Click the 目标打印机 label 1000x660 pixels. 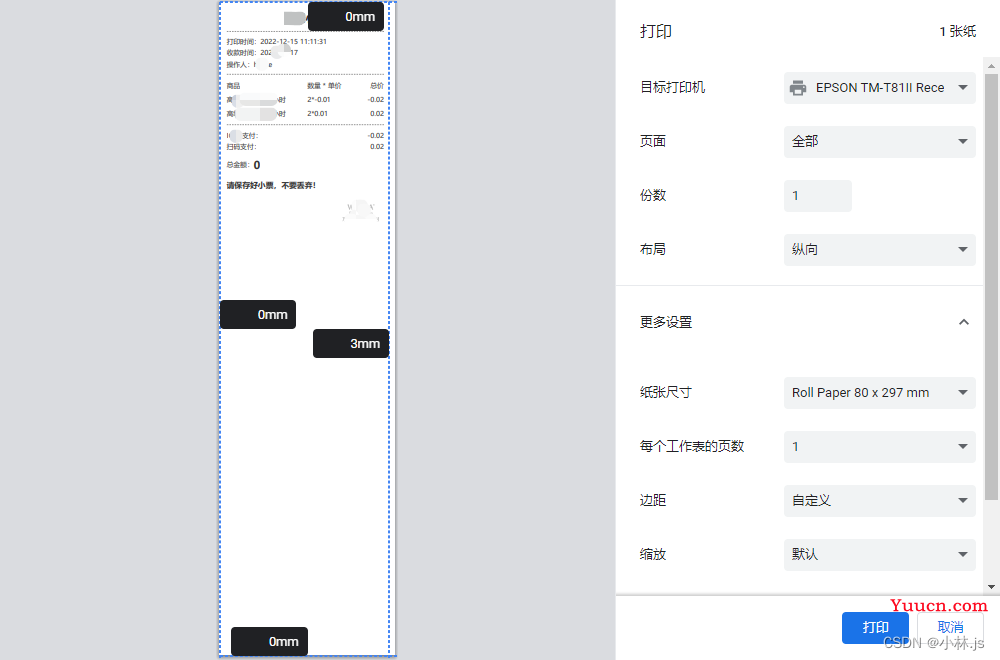672,87
